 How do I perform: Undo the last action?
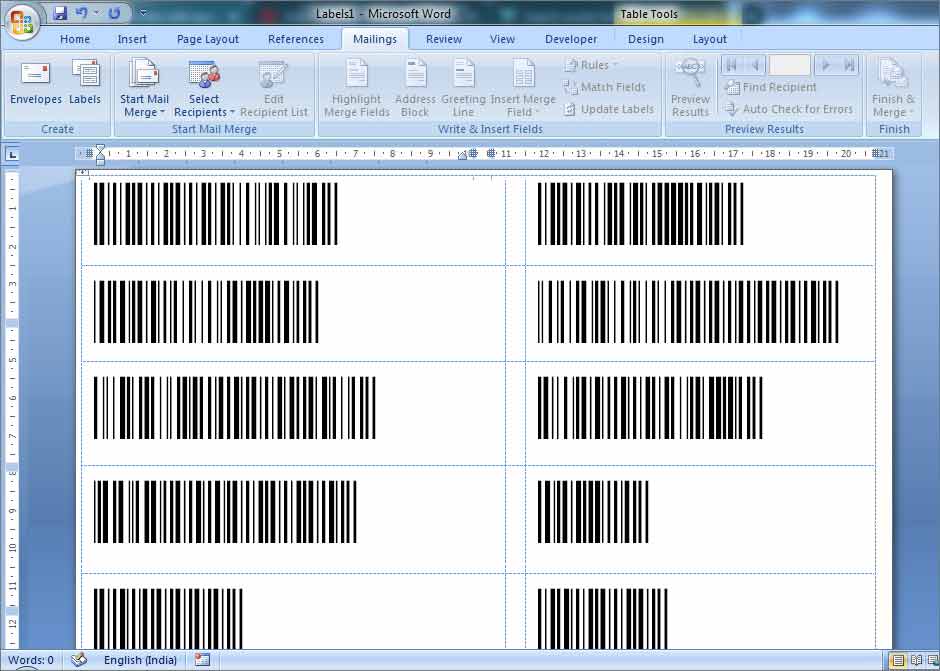(x=82, y=13)
